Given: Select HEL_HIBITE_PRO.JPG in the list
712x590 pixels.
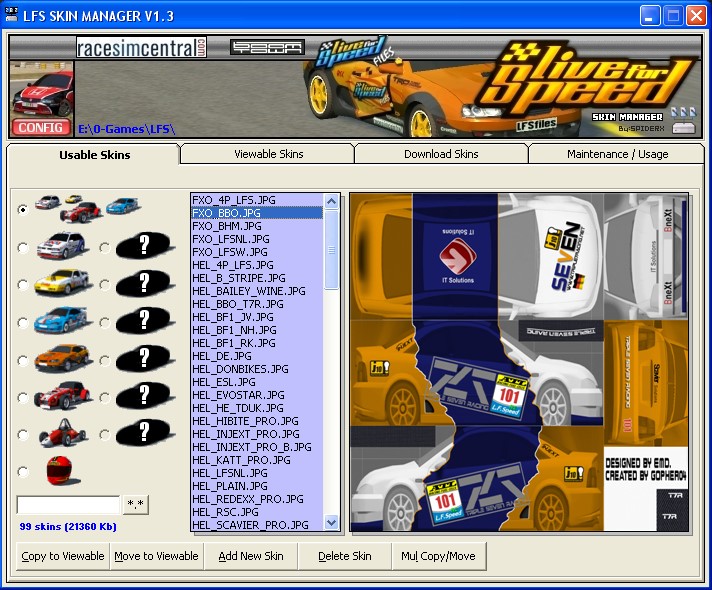Looking at the screenshot, I should coord(257,421).
